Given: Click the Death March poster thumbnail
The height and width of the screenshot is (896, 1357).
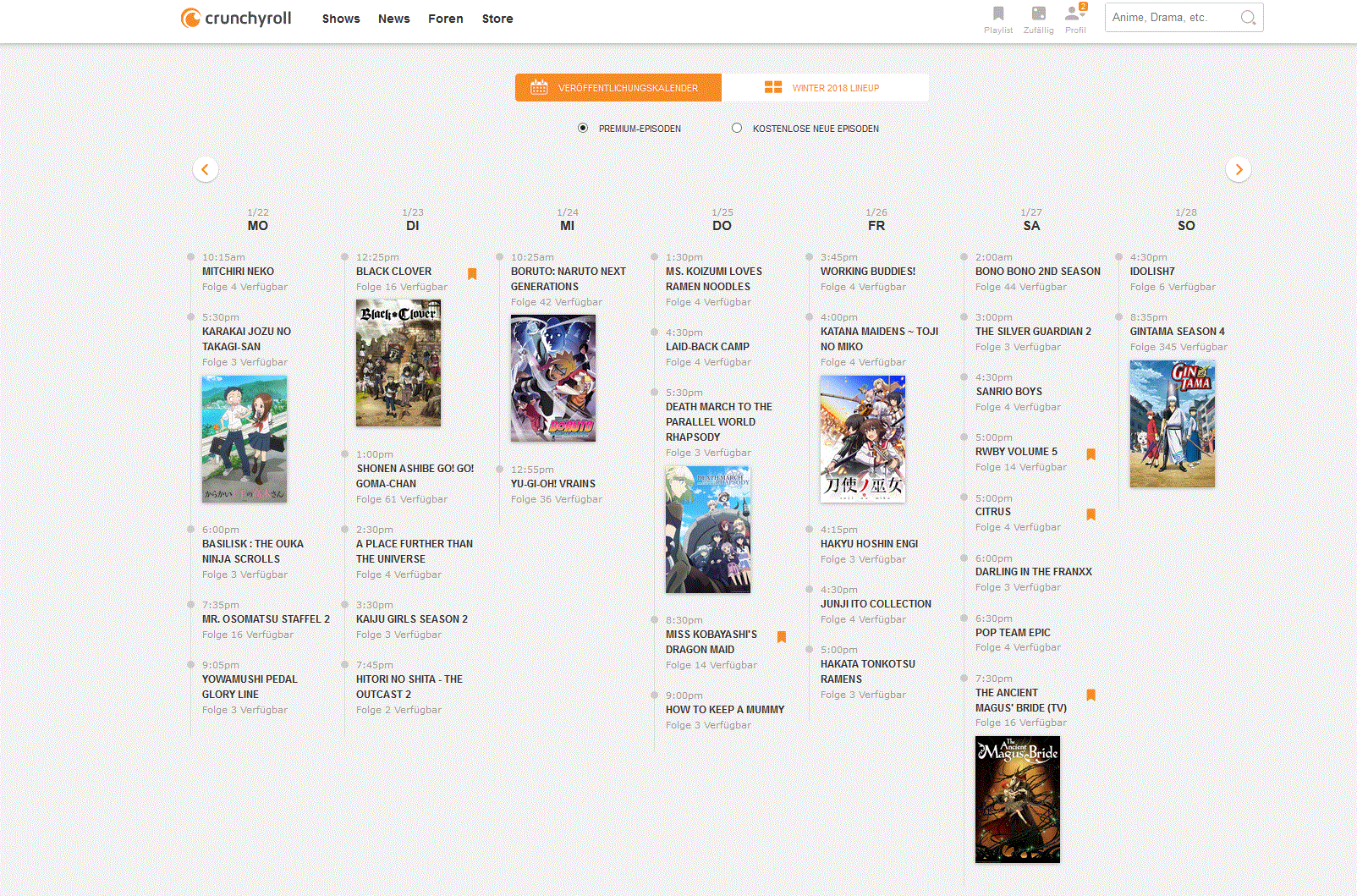Looking at the screenshot, I should tap(708, 530).
